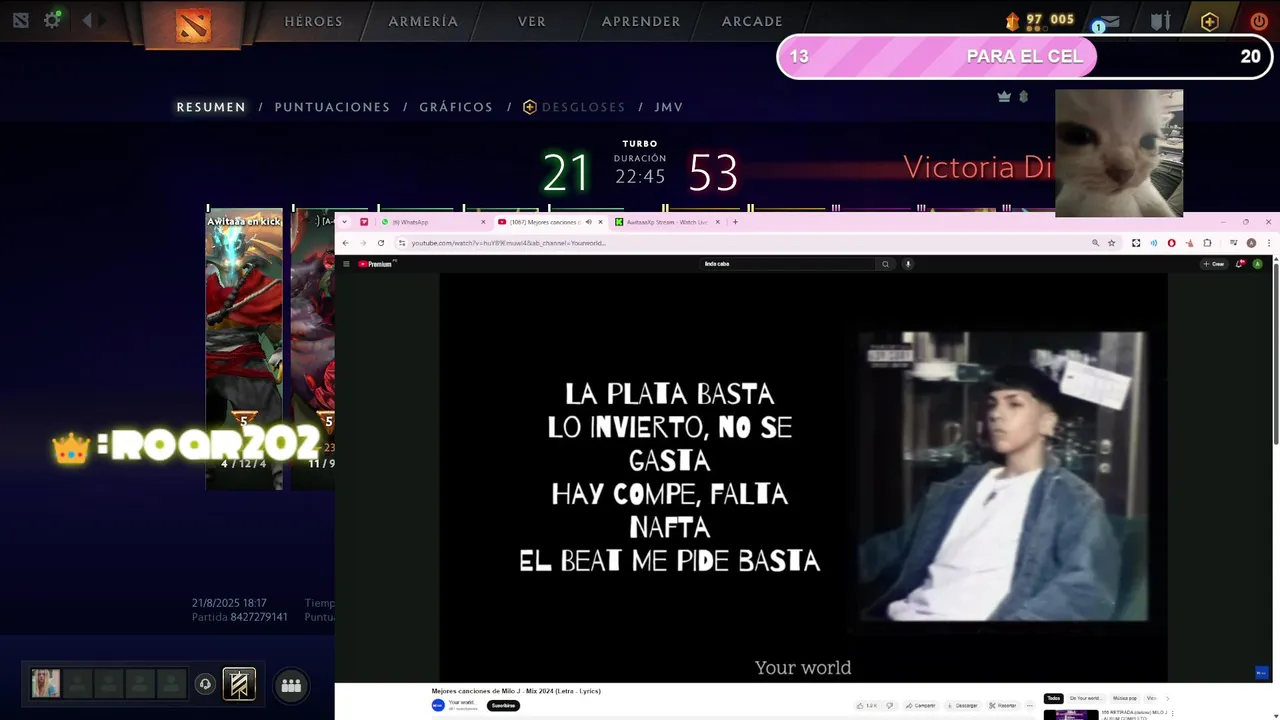
Task: Click the YouTube Premium logo
Action: click(x=378, y=264)
